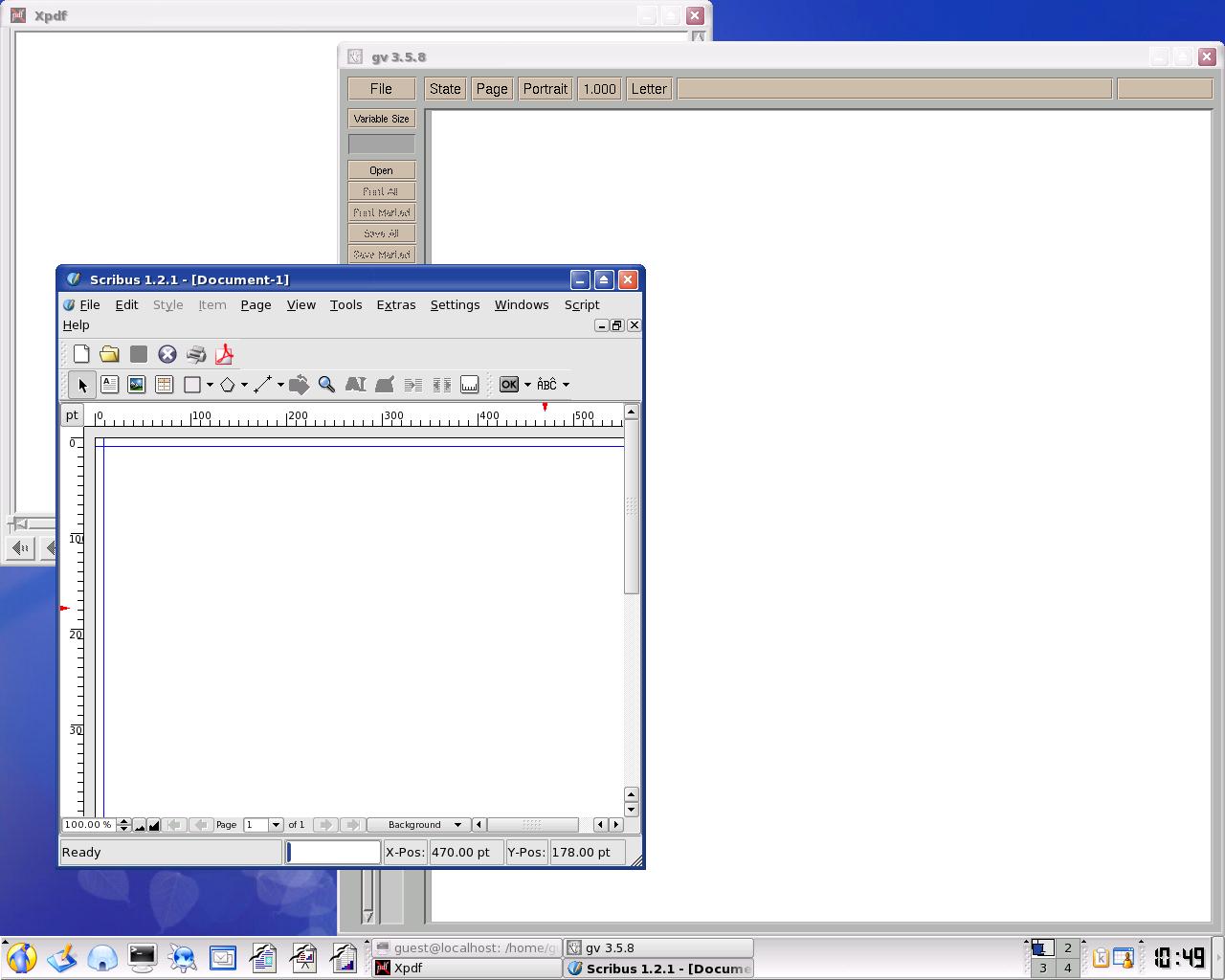Click the Unlink Text Frames icon
Viewport: 1225px width, 980px height.
click(441, 385)
